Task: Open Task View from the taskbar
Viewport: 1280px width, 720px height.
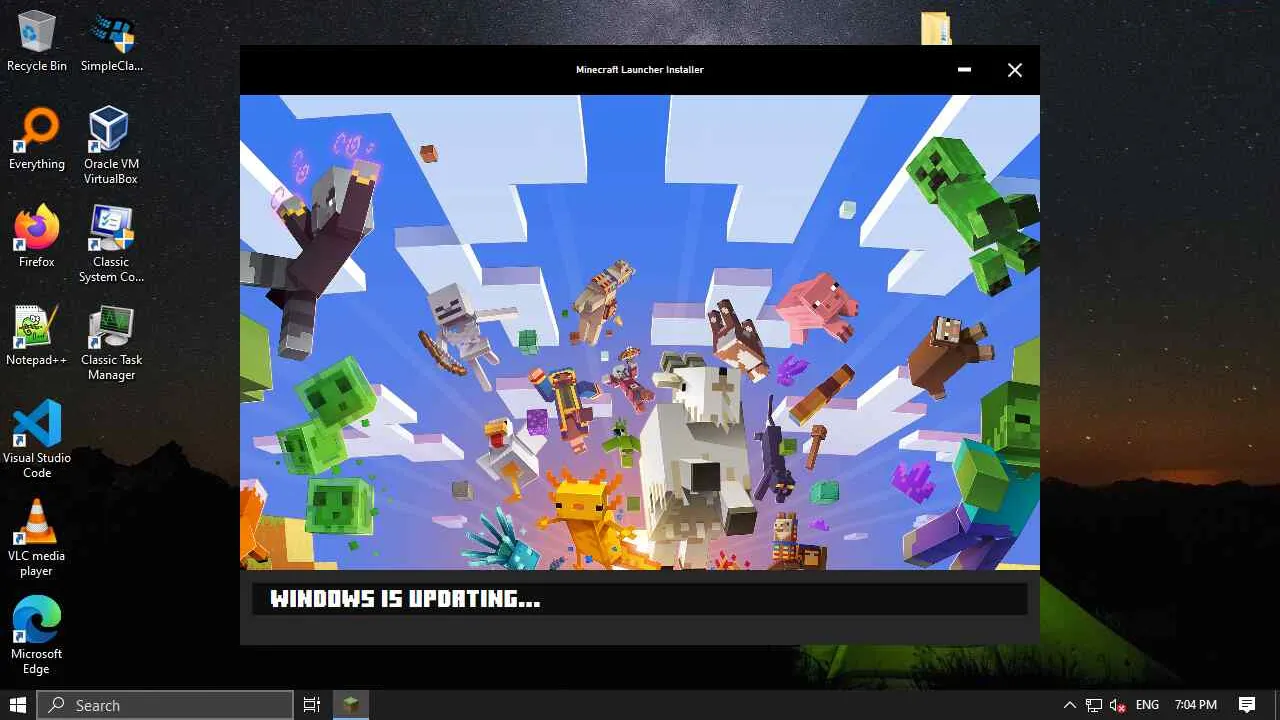Action: pyautogui.click(x=312, y=705)
